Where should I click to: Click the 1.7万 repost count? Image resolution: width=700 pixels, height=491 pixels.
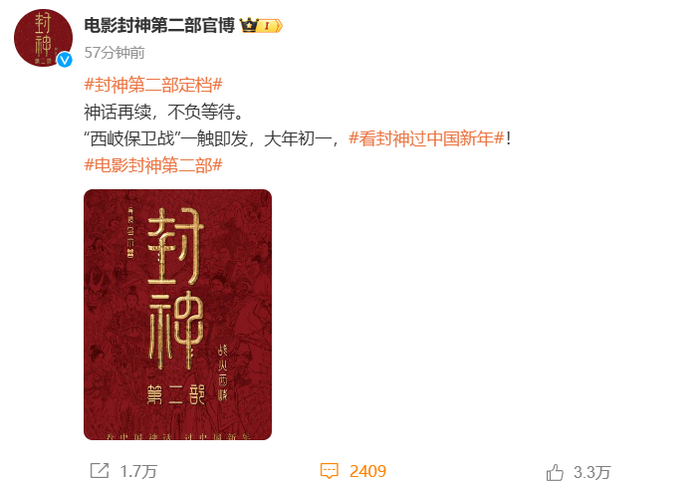[x=138, y=471]
